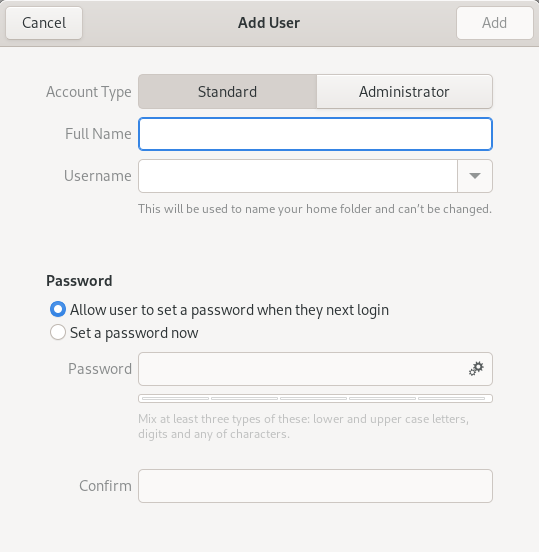The width and height of the screenshot is (539, 552).
Task: Click the generate password gears icon
Action: click(476, 369)
